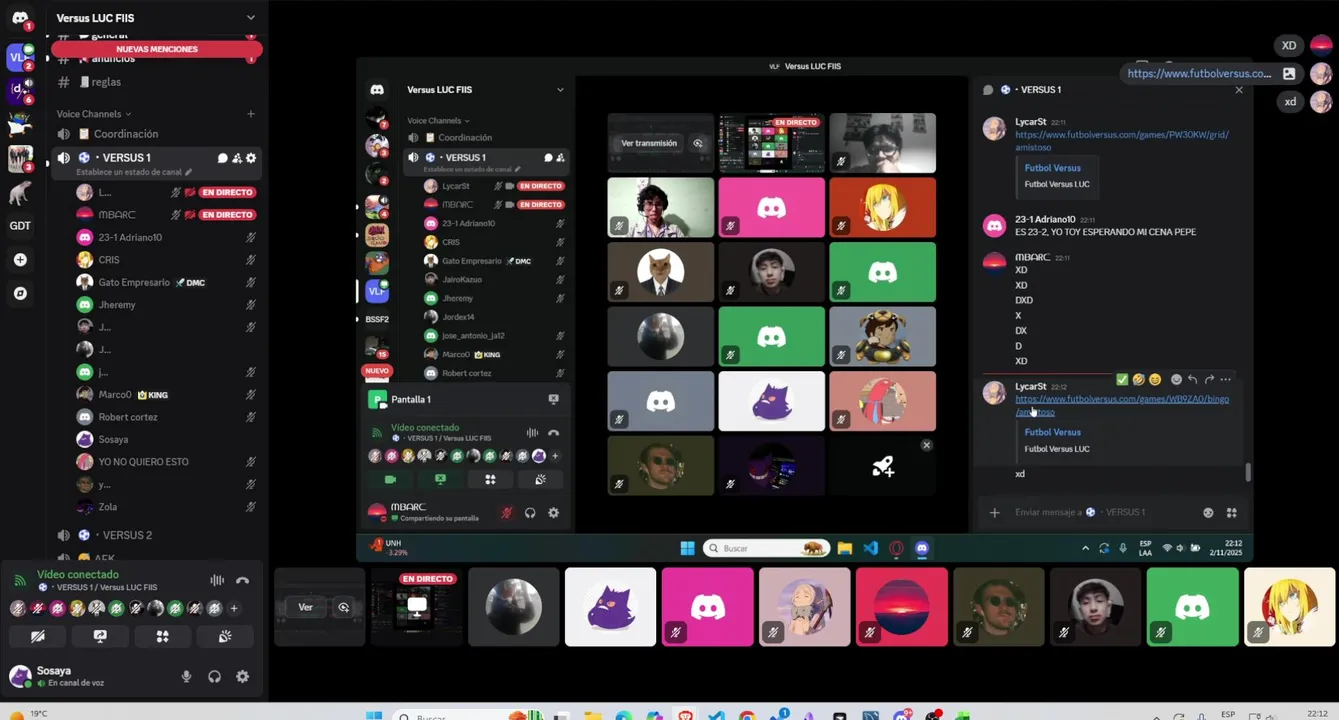Click stop-stream icon beside Pantalla 1
Viewport: 1339px width, 720px height.
553,399
